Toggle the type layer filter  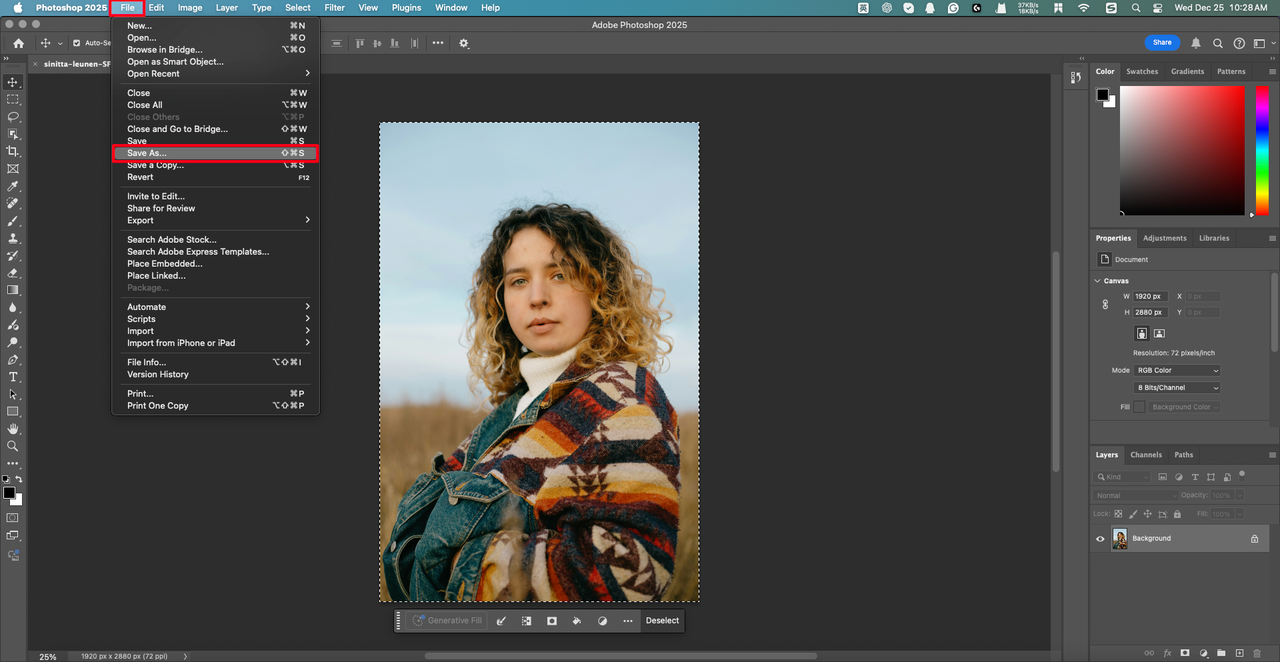(x=1195, y=477)
